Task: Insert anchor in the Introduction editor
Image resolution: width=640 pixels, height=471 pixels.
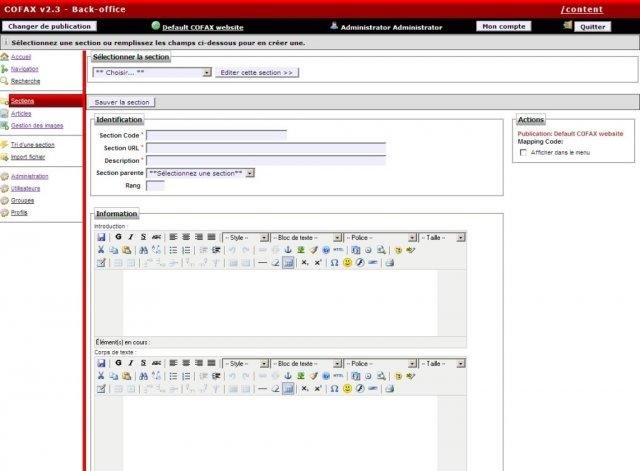Action: tap(288, 250)
